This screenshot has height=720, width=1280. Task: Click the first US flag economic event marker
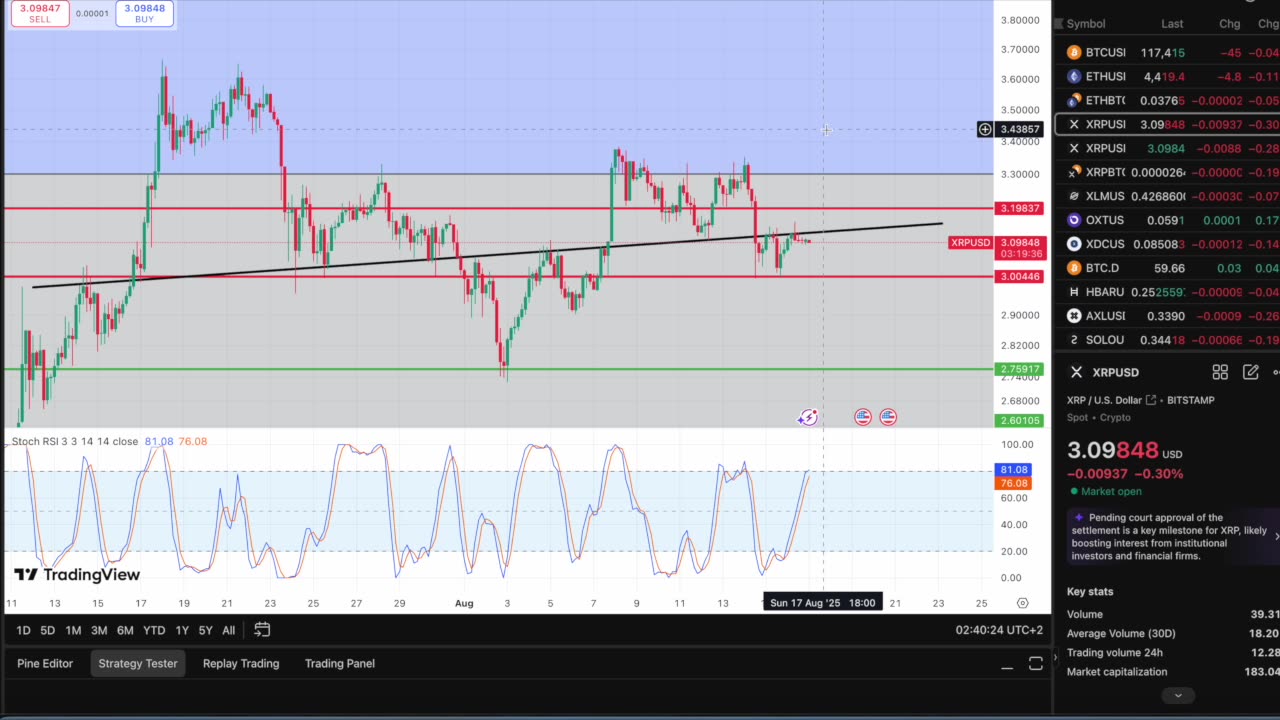point(863,417)
